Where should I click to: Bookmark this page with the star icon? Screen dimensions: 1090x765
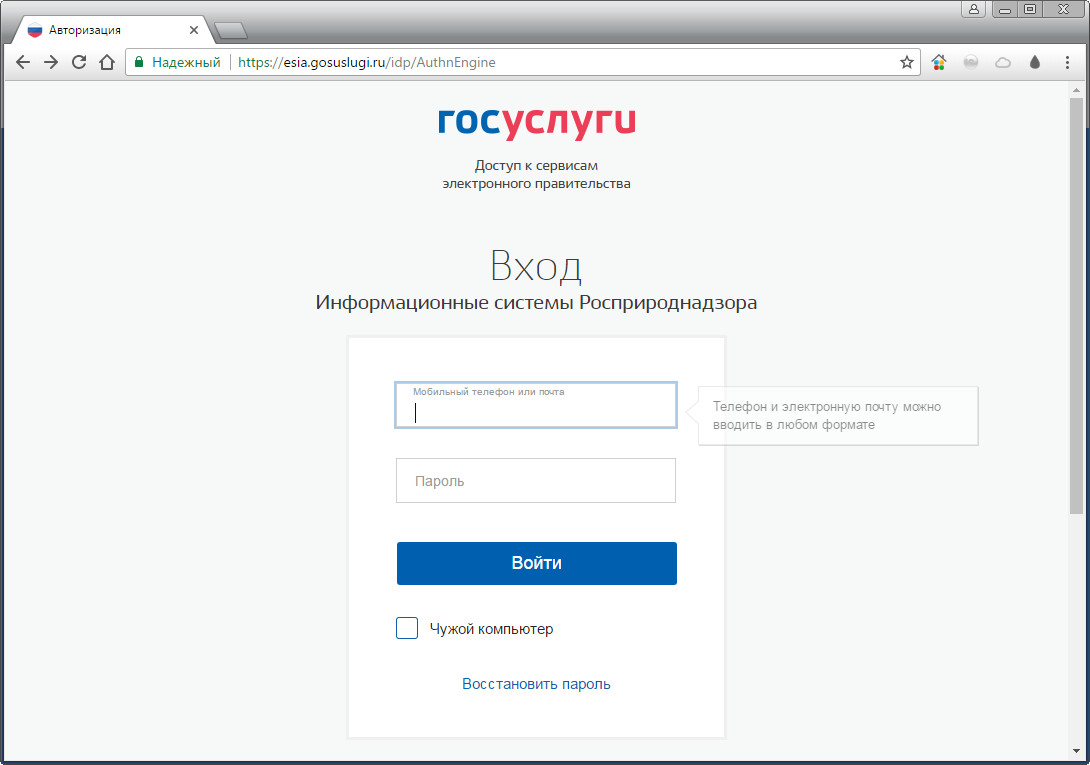coord(906,63)
